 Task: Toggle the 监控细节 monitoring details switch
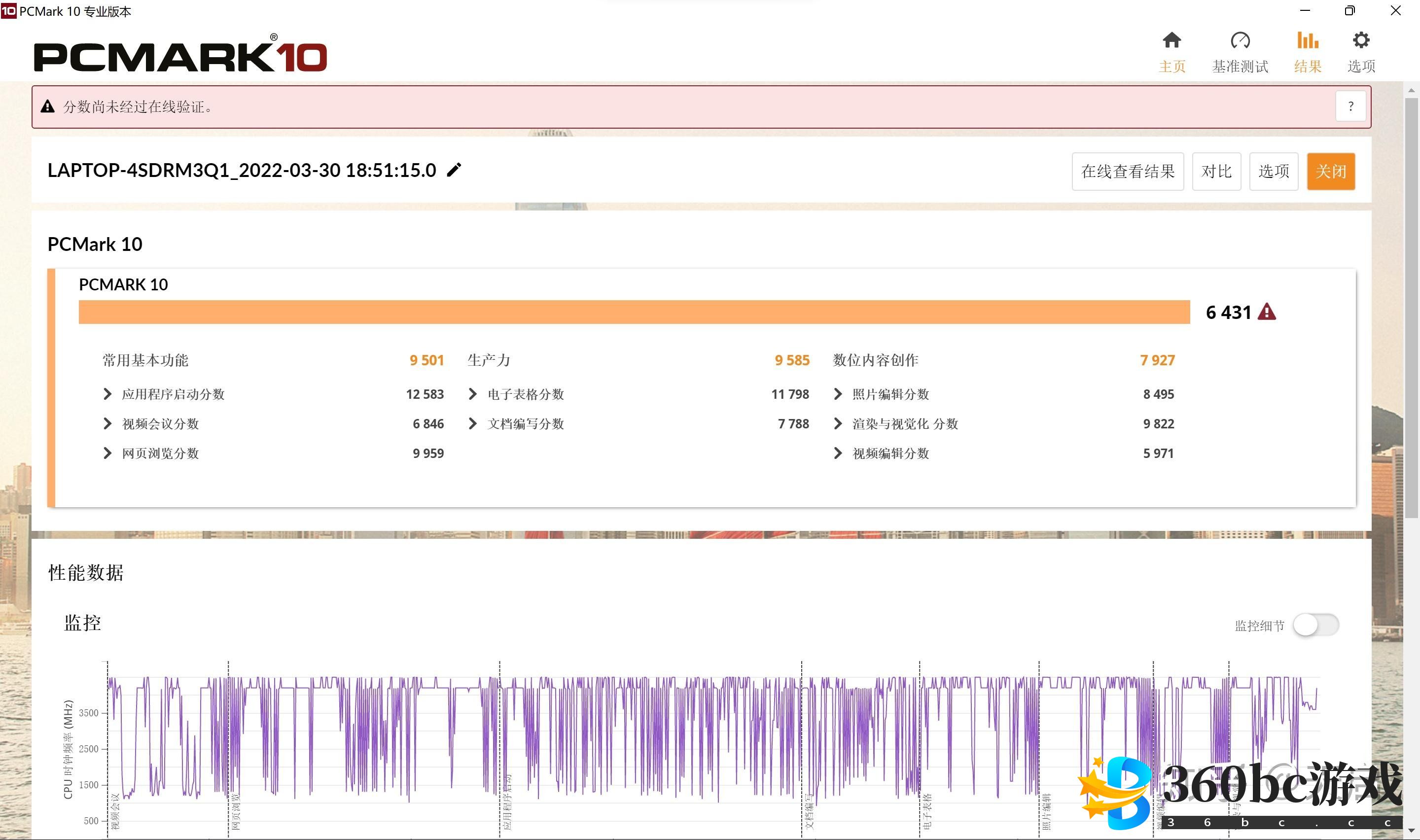click(1315, 625)
